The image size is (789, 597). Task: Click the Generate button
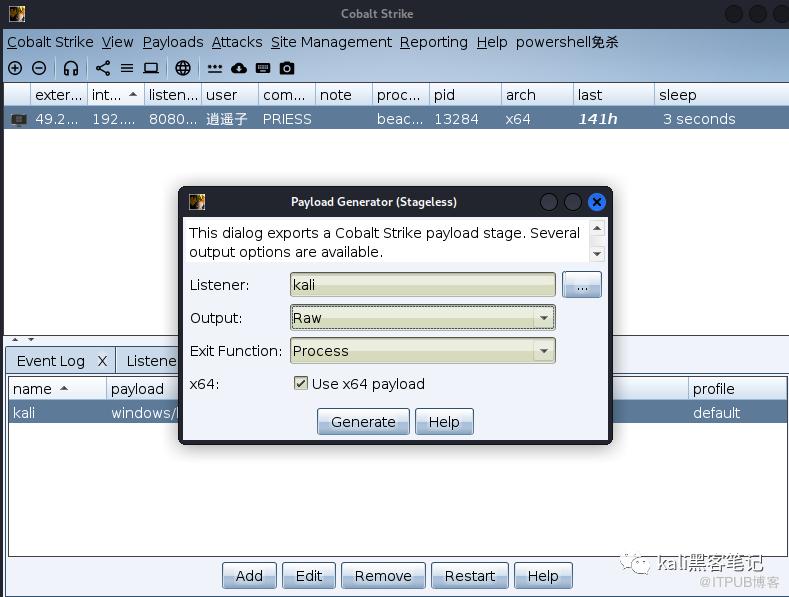363,421
